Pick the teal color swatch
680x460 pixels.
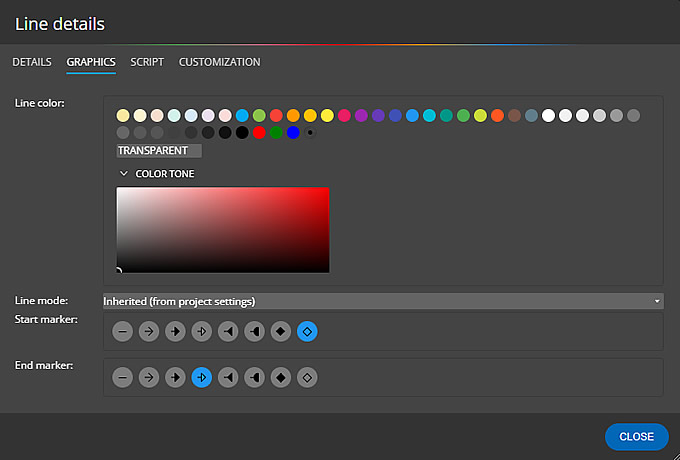[446, 116]
